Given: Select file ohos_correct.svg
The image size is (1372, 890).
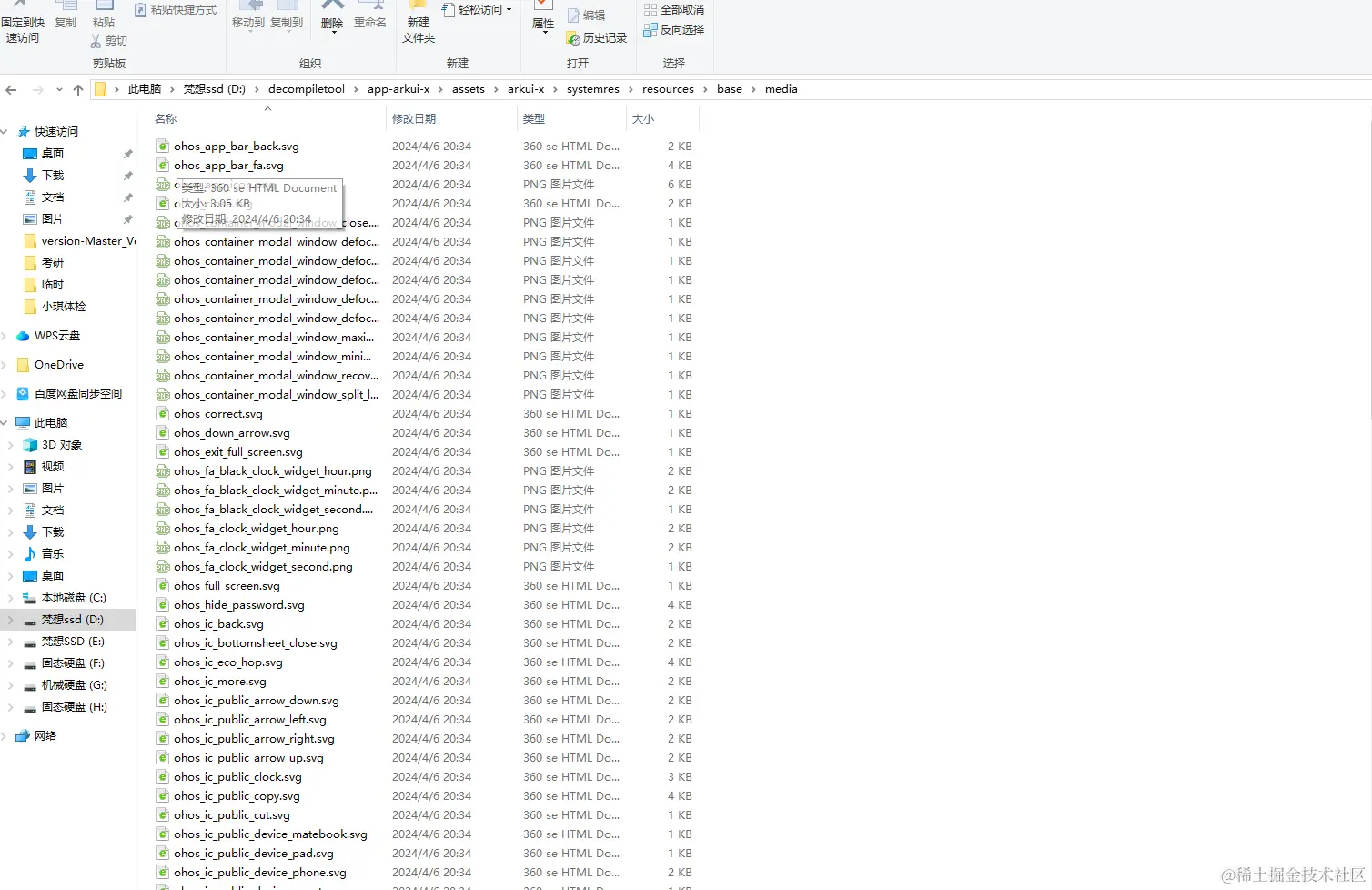Looking at the screenshot, I should 218,414.
